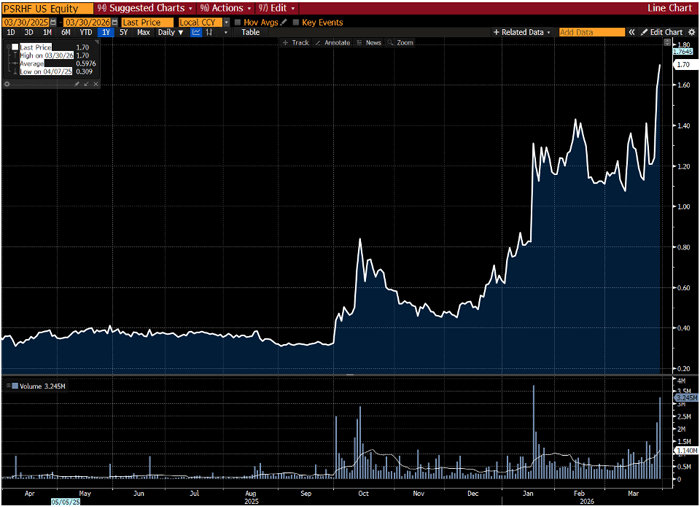Click the Add Data input field
700x507 pixels.
tap(591, 32)
